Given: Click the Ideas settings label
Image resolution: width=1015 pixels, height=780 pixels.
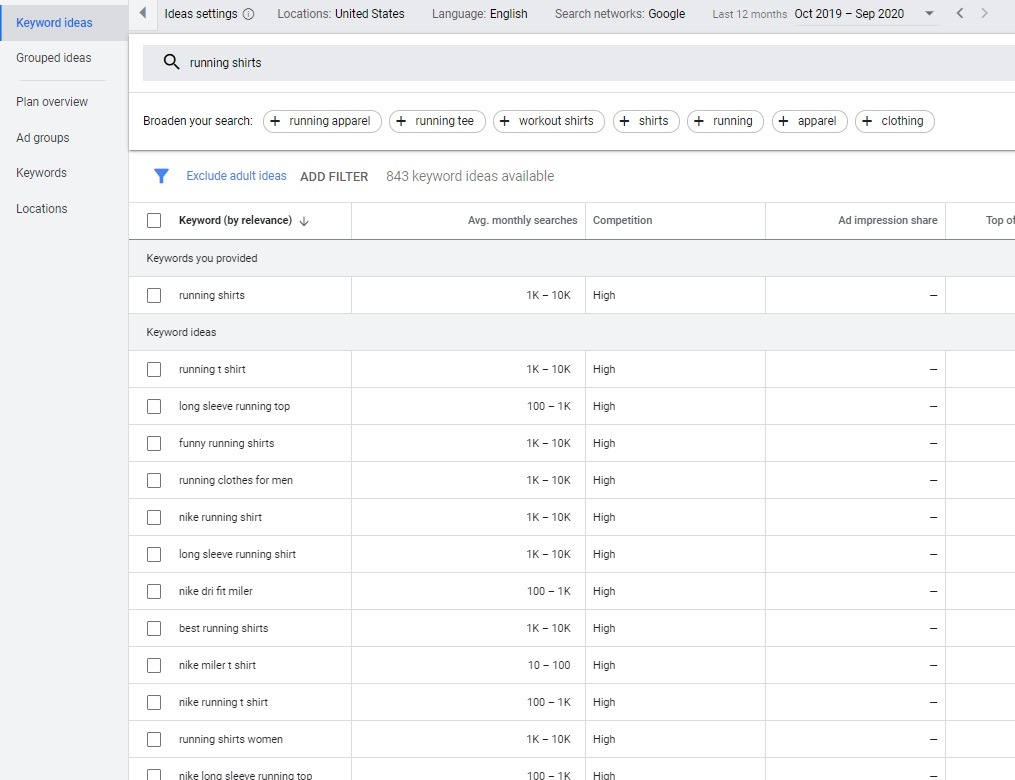Looking at the screenshot, I should coord(201,14).
